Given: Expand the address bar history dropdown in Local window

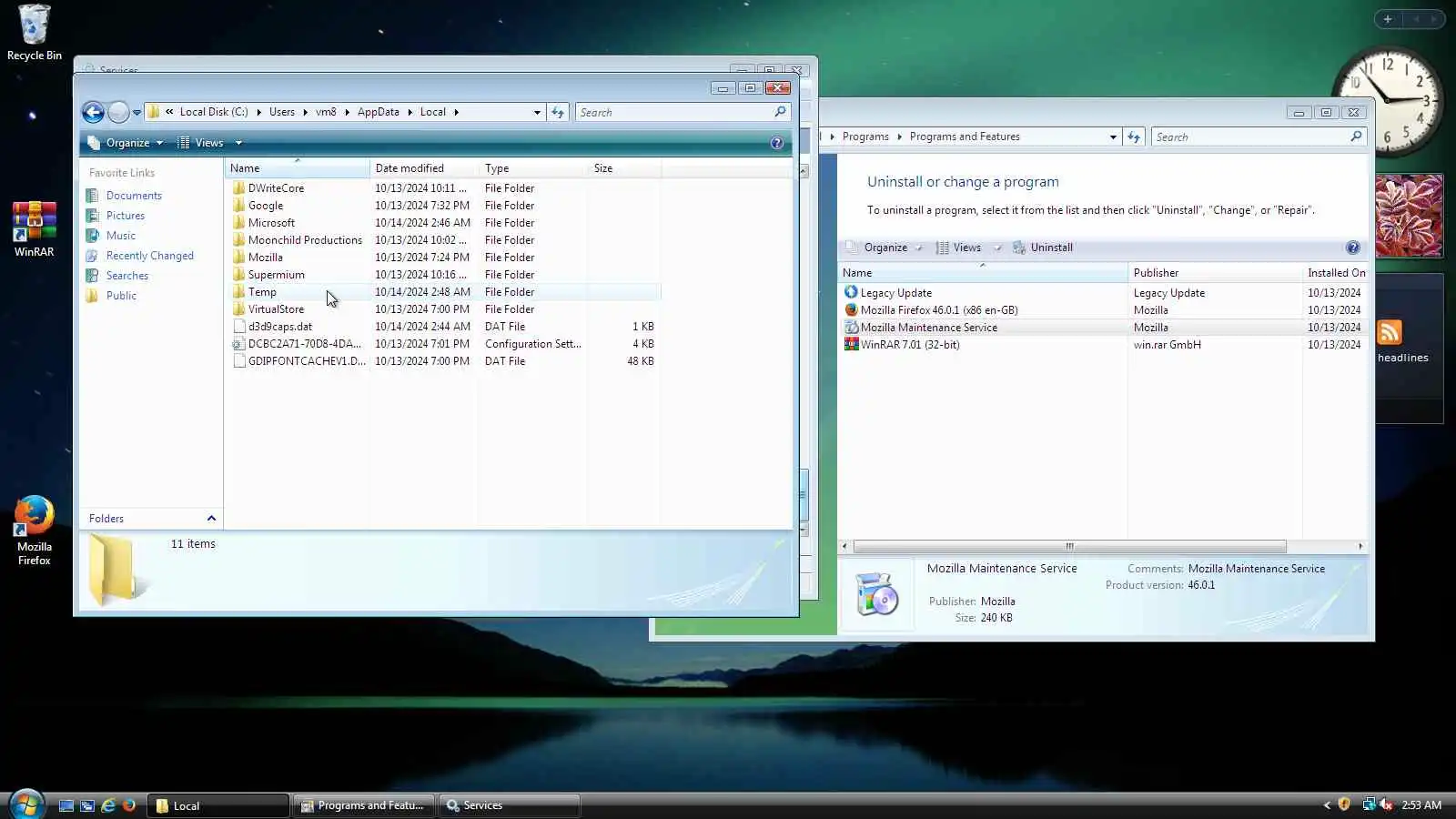Looking at the screenshot, I should coord(537,112).
